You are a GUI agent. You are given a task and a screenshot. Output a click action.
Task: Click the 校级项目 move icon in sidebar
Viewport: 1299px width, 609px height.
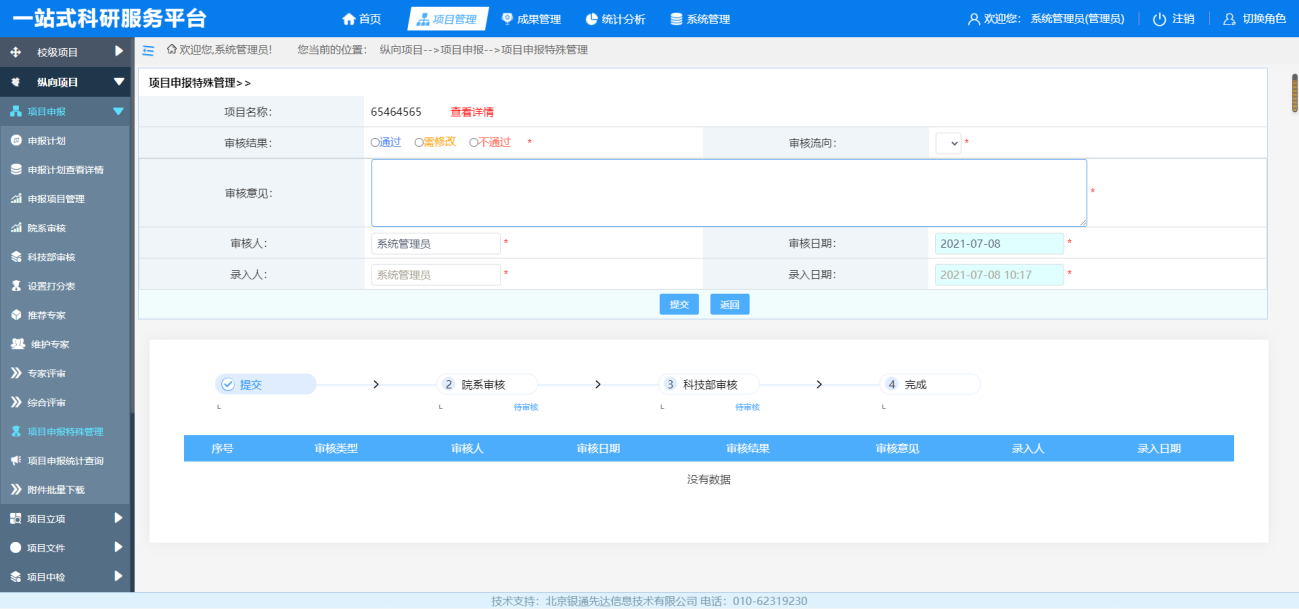(16, 52)
